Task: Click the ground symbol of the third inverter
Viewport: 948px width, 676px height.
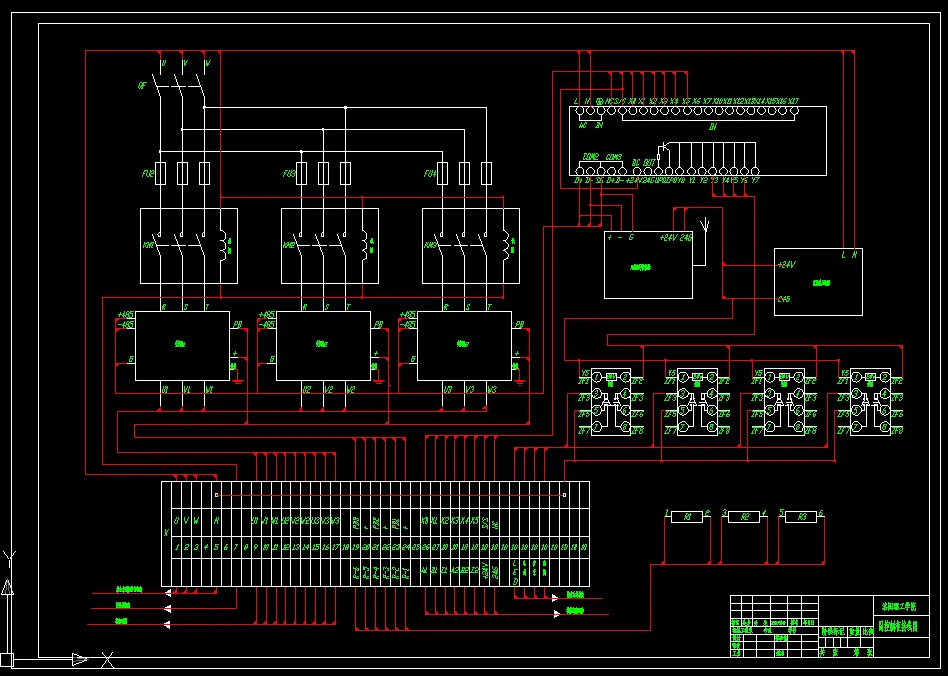Action: click(520, 381)
